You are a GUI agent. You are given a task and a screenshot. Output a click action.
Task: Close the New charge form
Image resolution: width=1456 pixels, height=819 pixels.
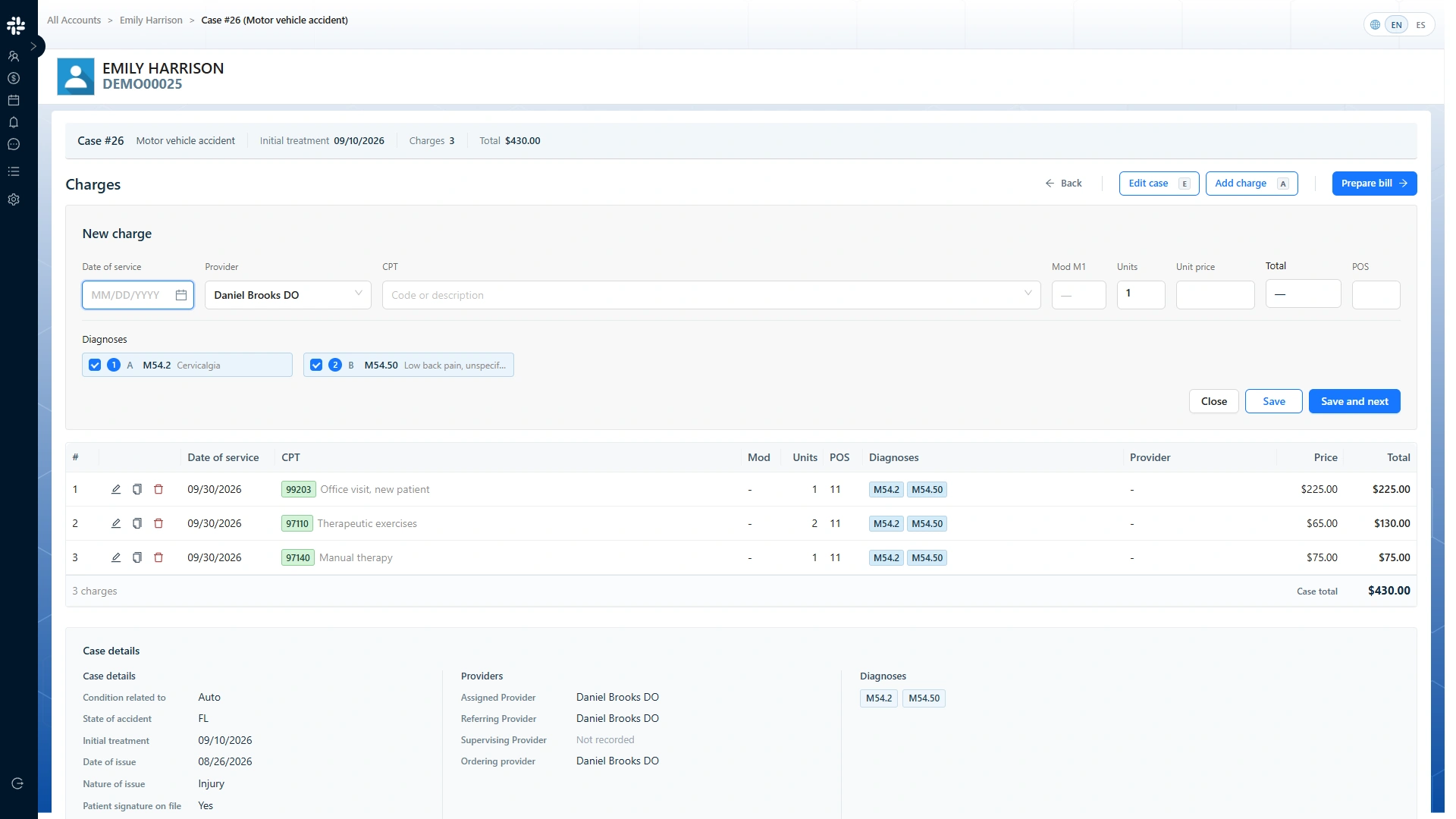[1213, 401]
